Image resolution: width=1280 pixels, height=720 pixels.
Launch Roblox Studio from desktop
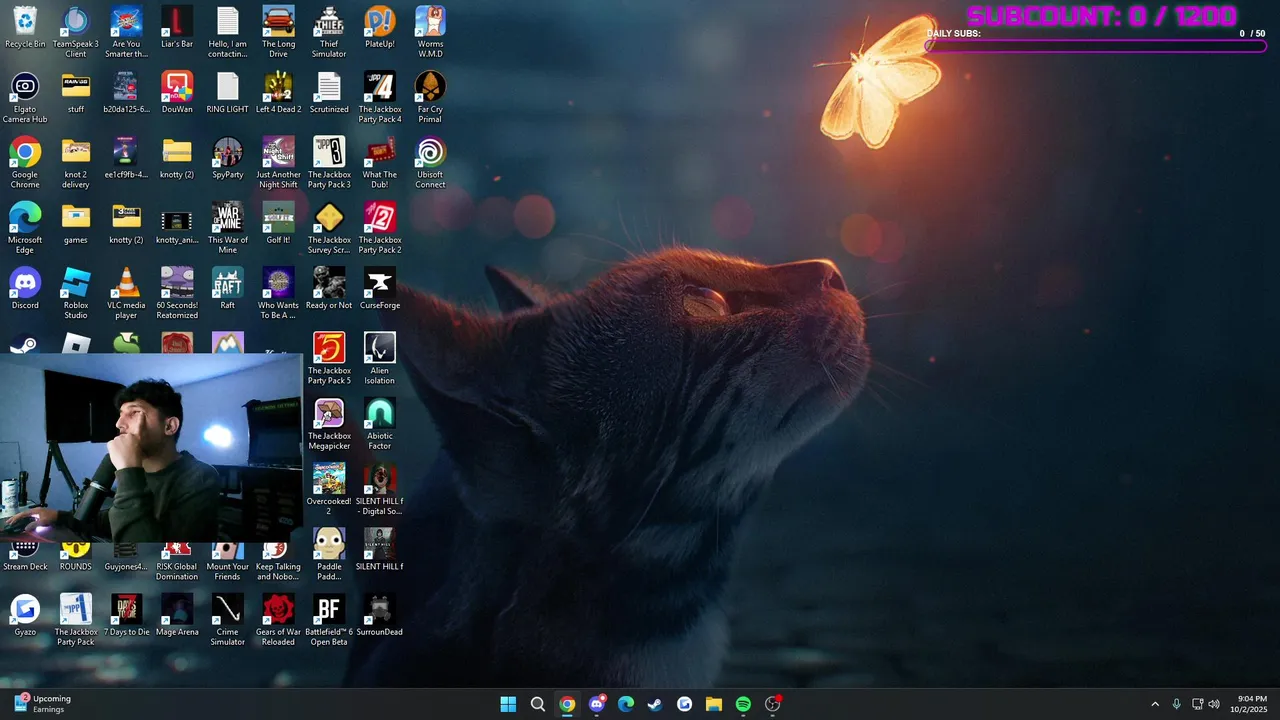click(76, 294)
